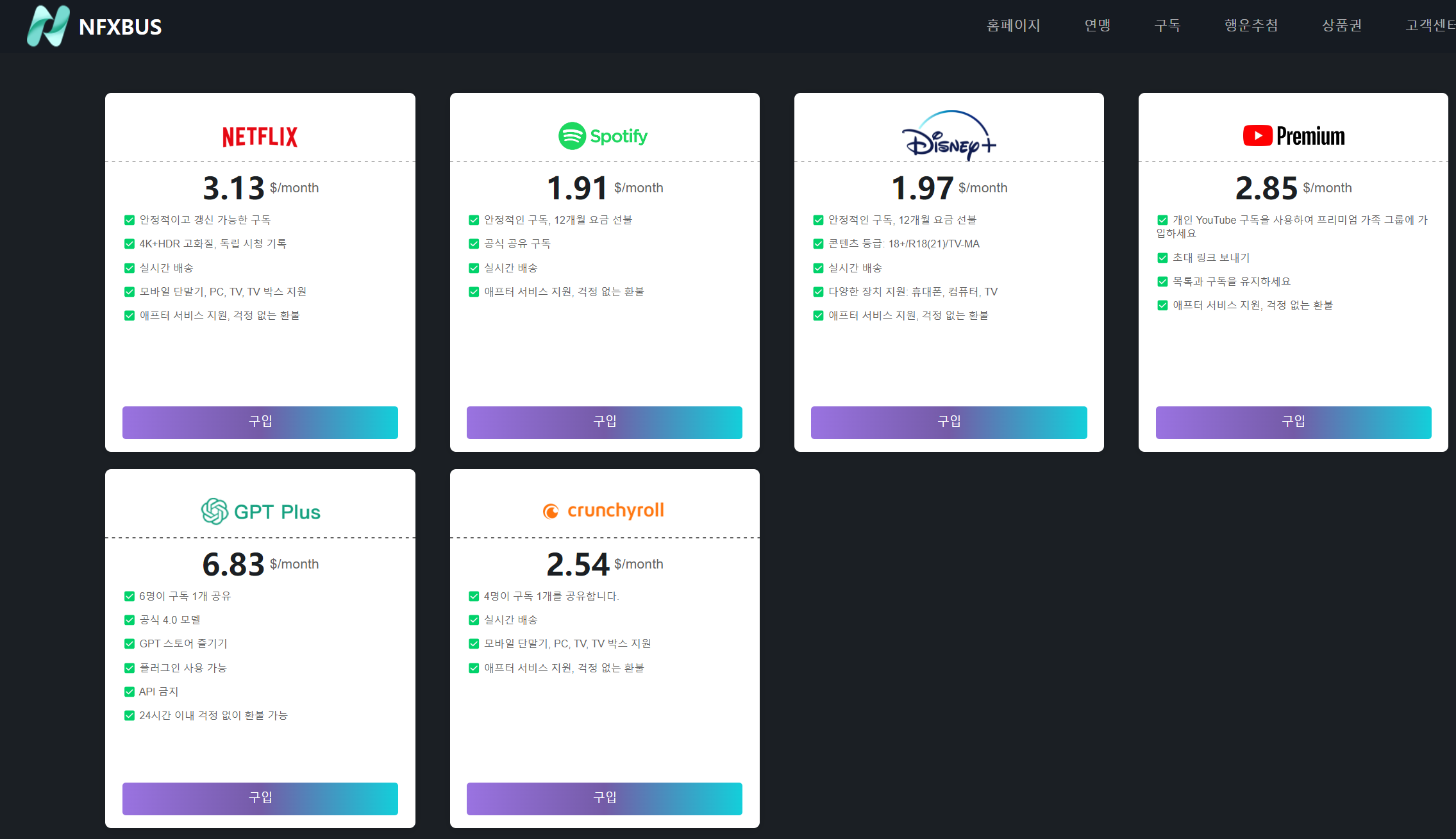The height and width of the screenshot is (839, 1456).
Task: Click the NFXBUS logo icon
Action: [x=48, y=26]
